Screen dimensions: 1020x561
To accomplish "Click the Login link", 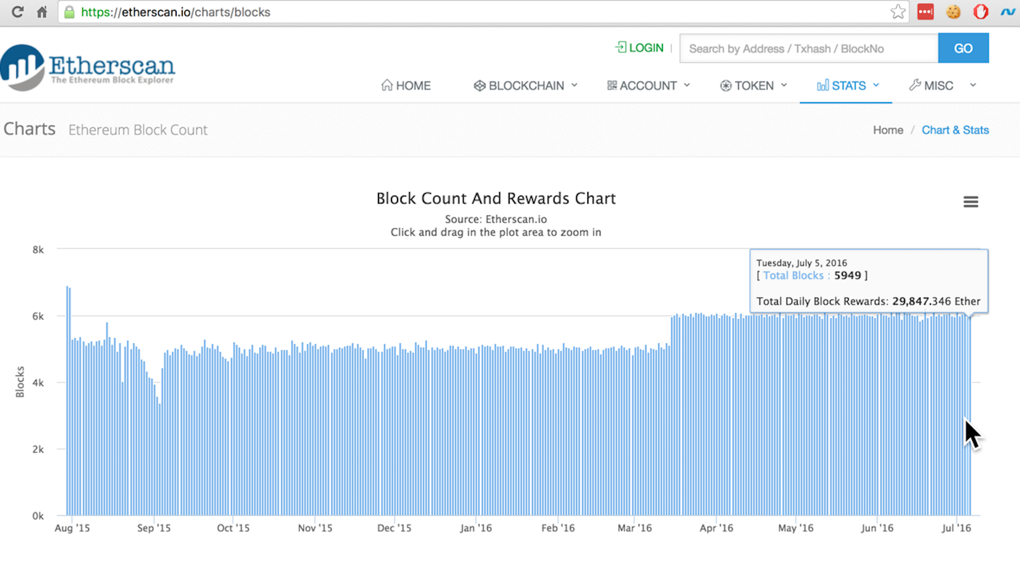I will [640, 48].
